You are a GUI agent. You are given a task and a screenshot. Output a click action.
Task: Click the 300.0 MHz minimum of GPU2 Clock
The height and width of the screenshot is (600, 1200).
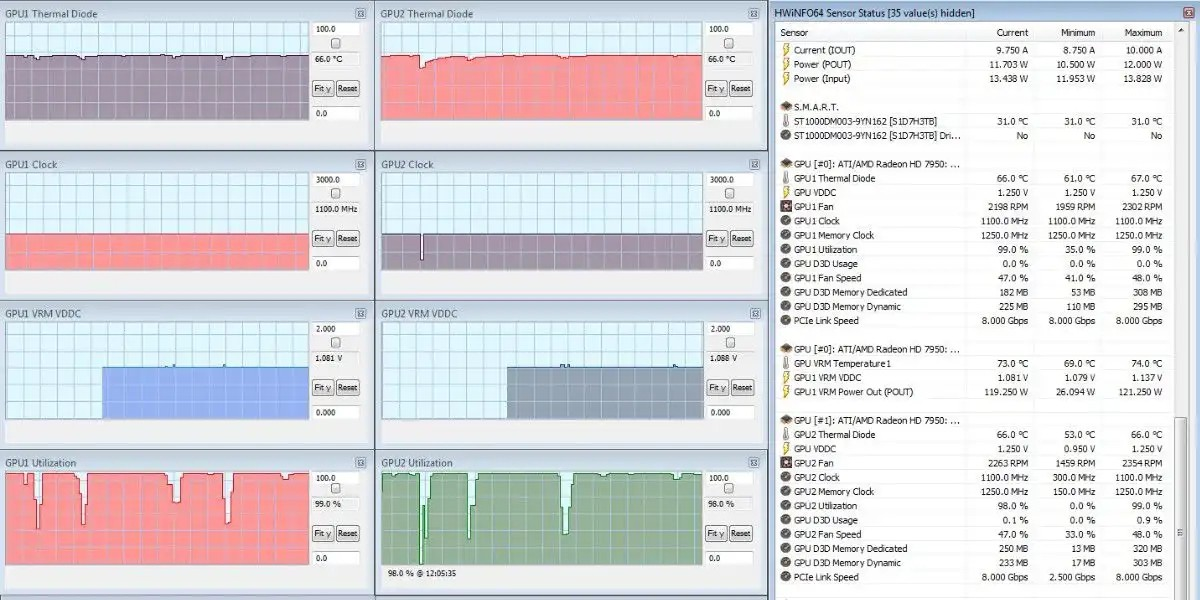(x=1072, y=478)
